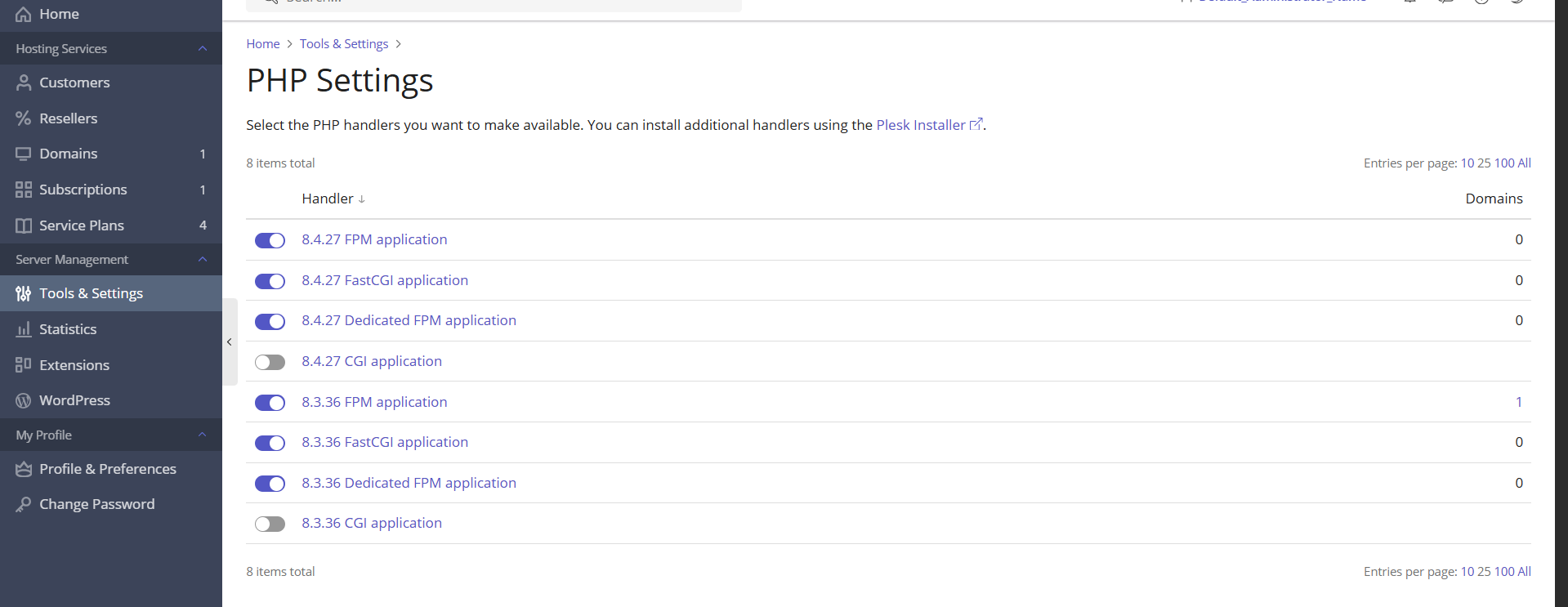Click the Subscriptions grid icon
The width and height of the screenshot is (1568, 607).
point(24,190)
